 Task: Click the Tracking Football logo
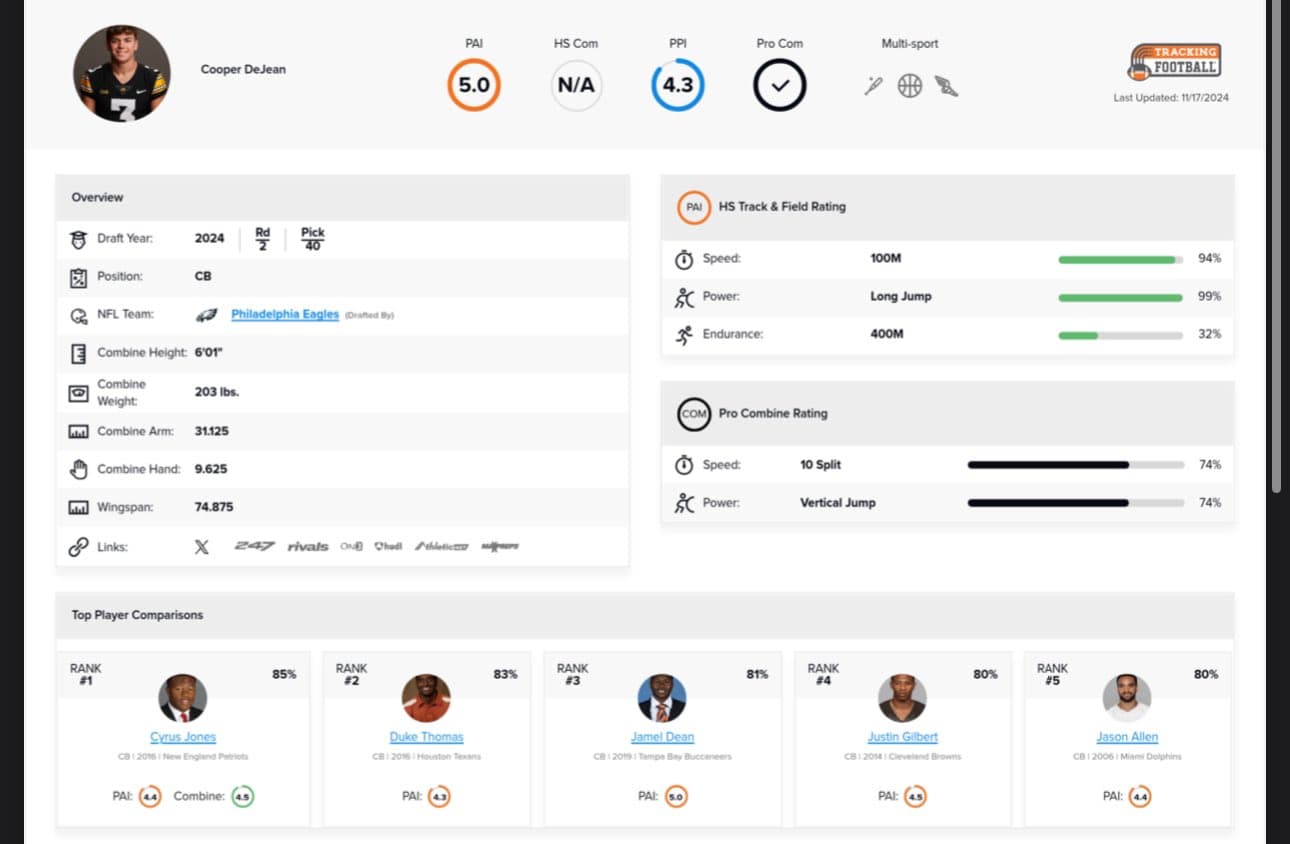coord(1175,62)
